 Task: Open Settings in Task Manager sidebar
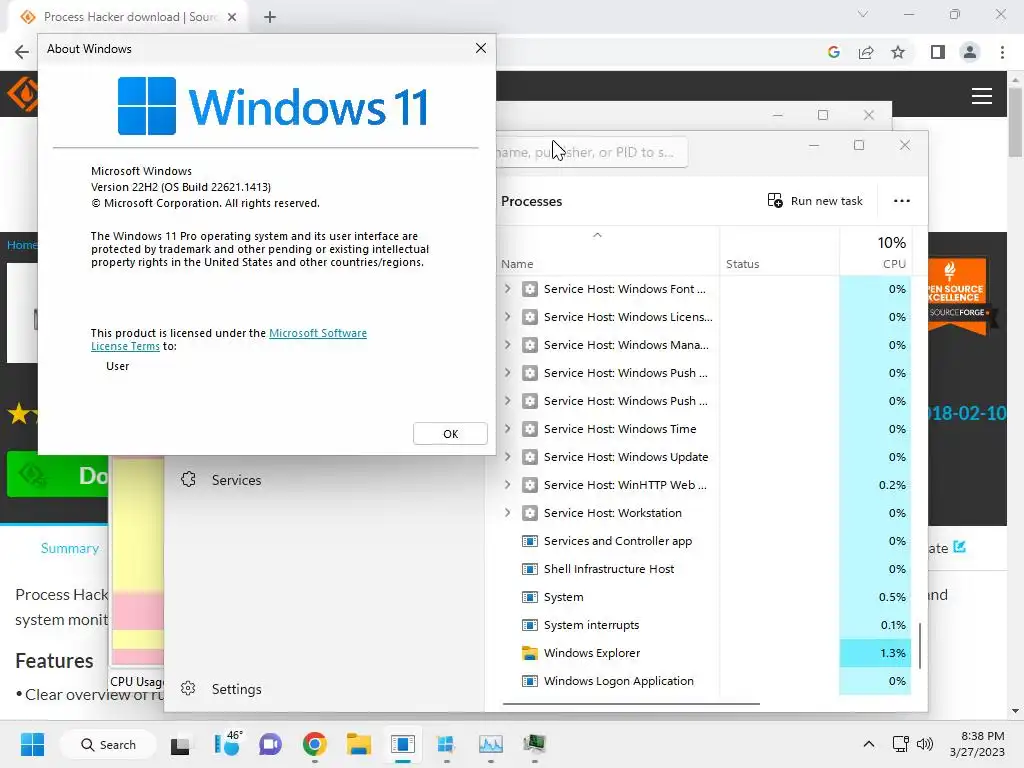236,689
